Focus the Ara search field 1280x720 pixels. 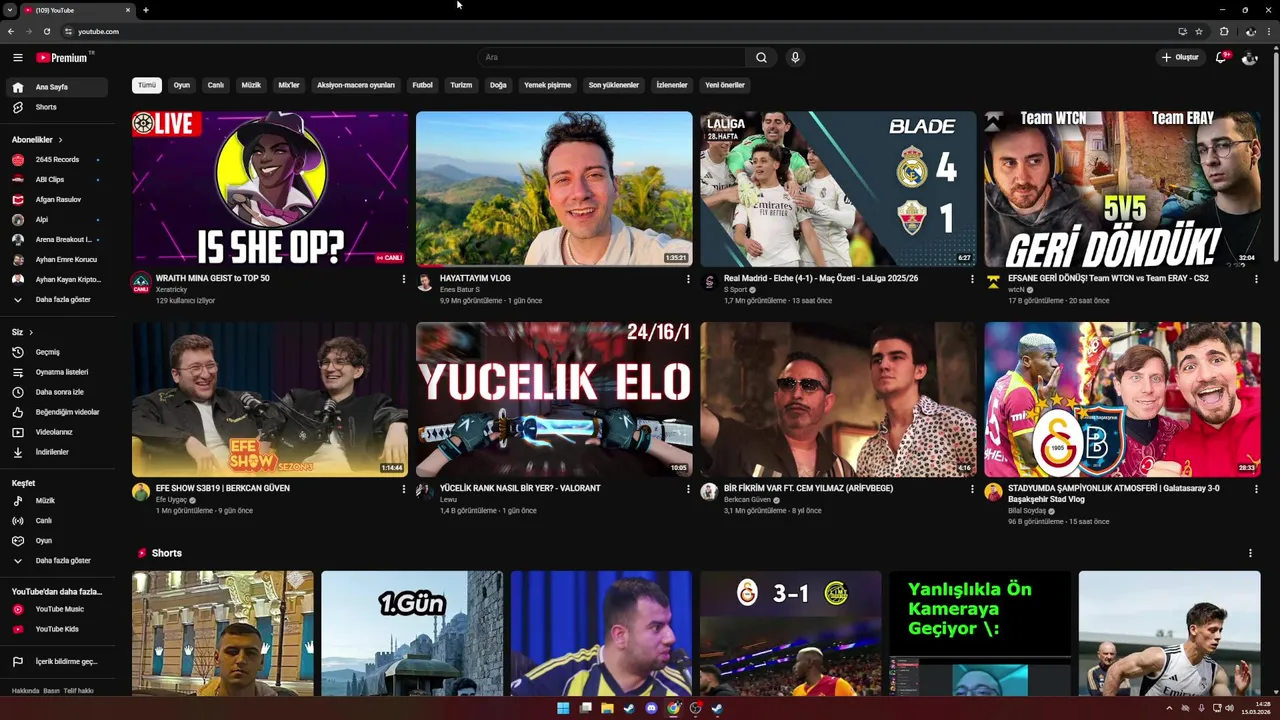pos(612,58)
